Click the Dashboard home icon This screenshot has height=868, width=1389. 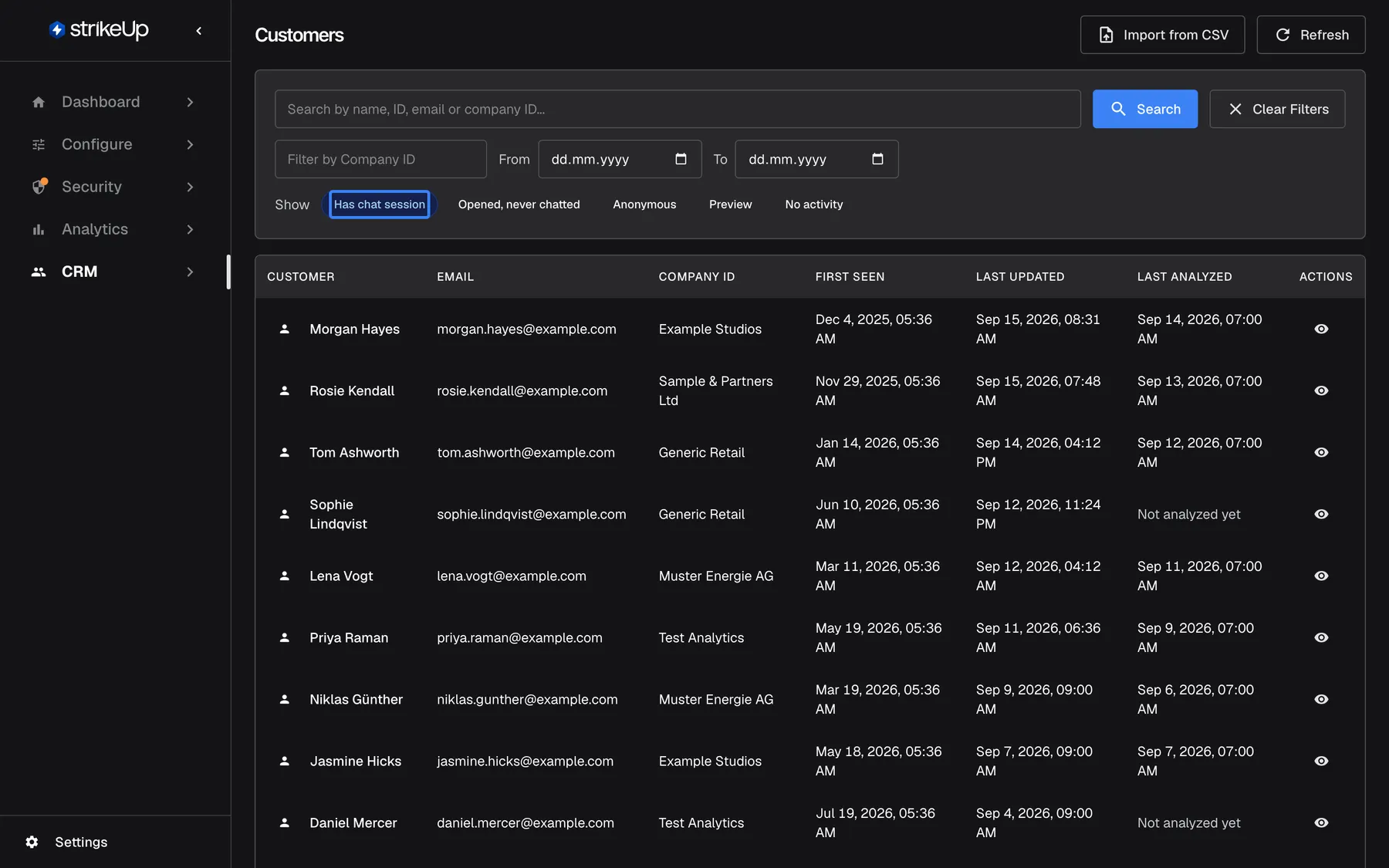(x=39, y=102)
